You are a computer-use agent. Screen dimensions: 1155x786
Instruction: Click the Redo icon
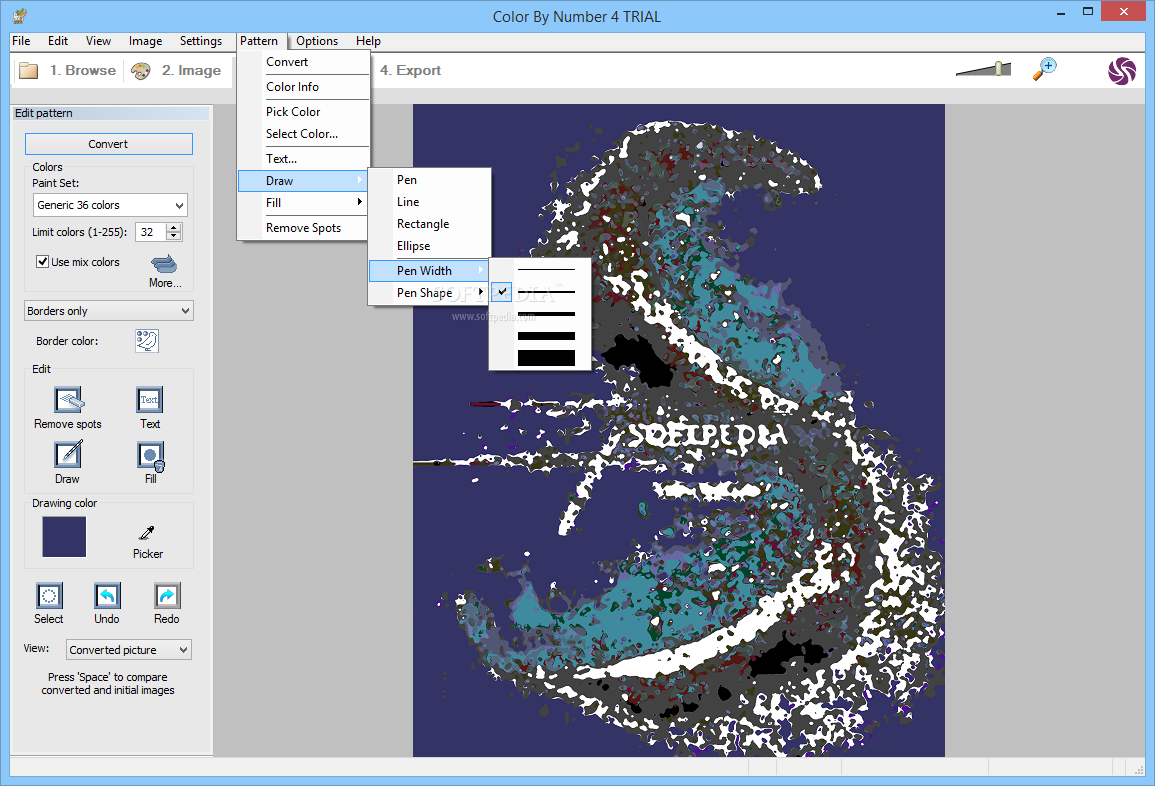coord(166,596)
